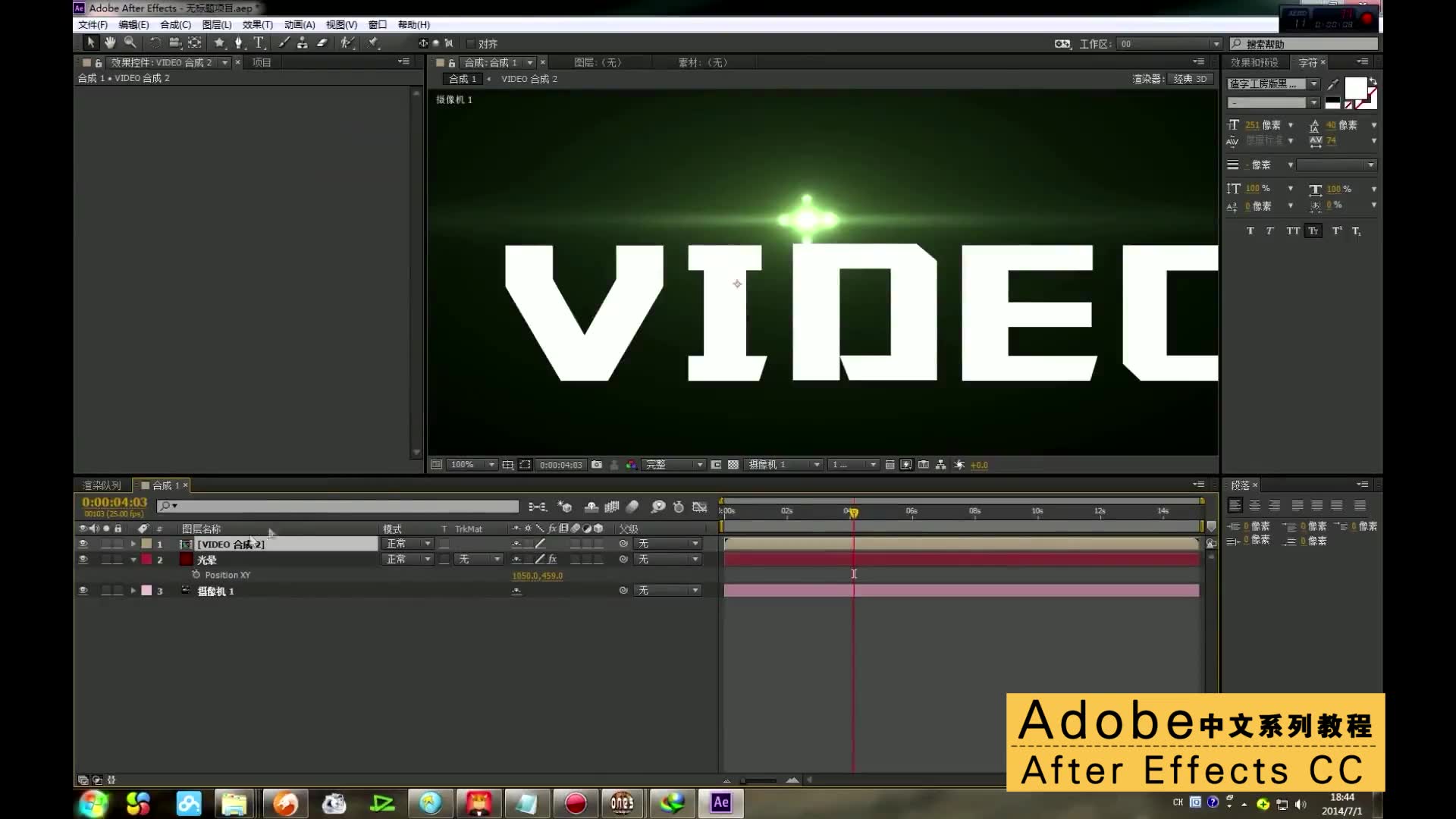Expand the VIDEO 合成 2 layer properties
Viewport: 1456px width, 819px height.
pyautogui.click(x=133, y=544)
